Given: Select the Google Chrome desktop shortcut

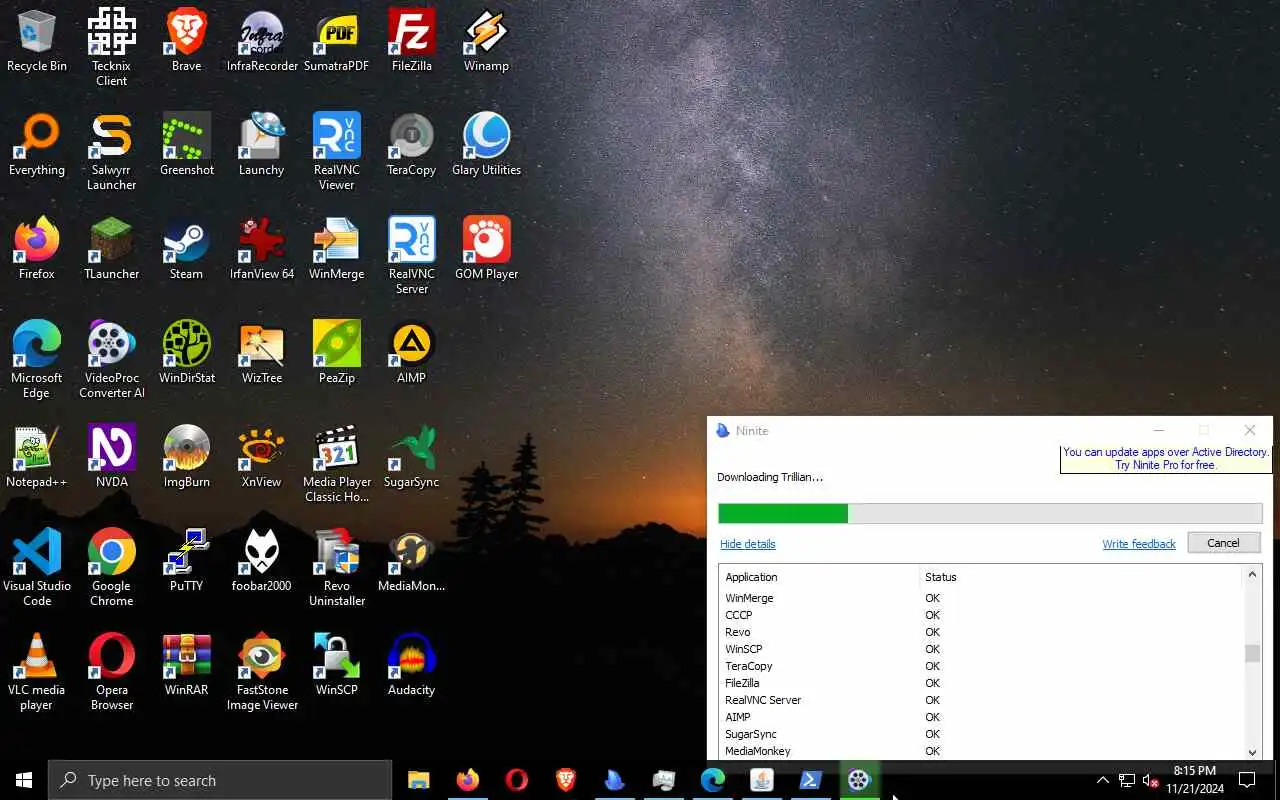Looking at the screenshot, I should pos(112,567).
